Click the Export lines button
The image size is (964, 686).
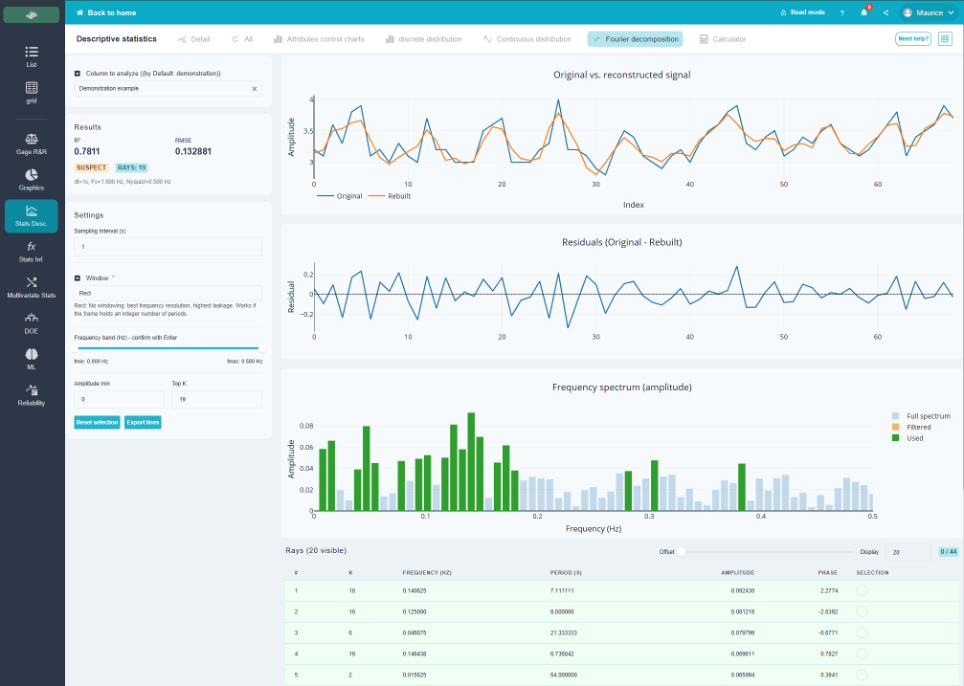pyautogui.click(x=143, y=422)
